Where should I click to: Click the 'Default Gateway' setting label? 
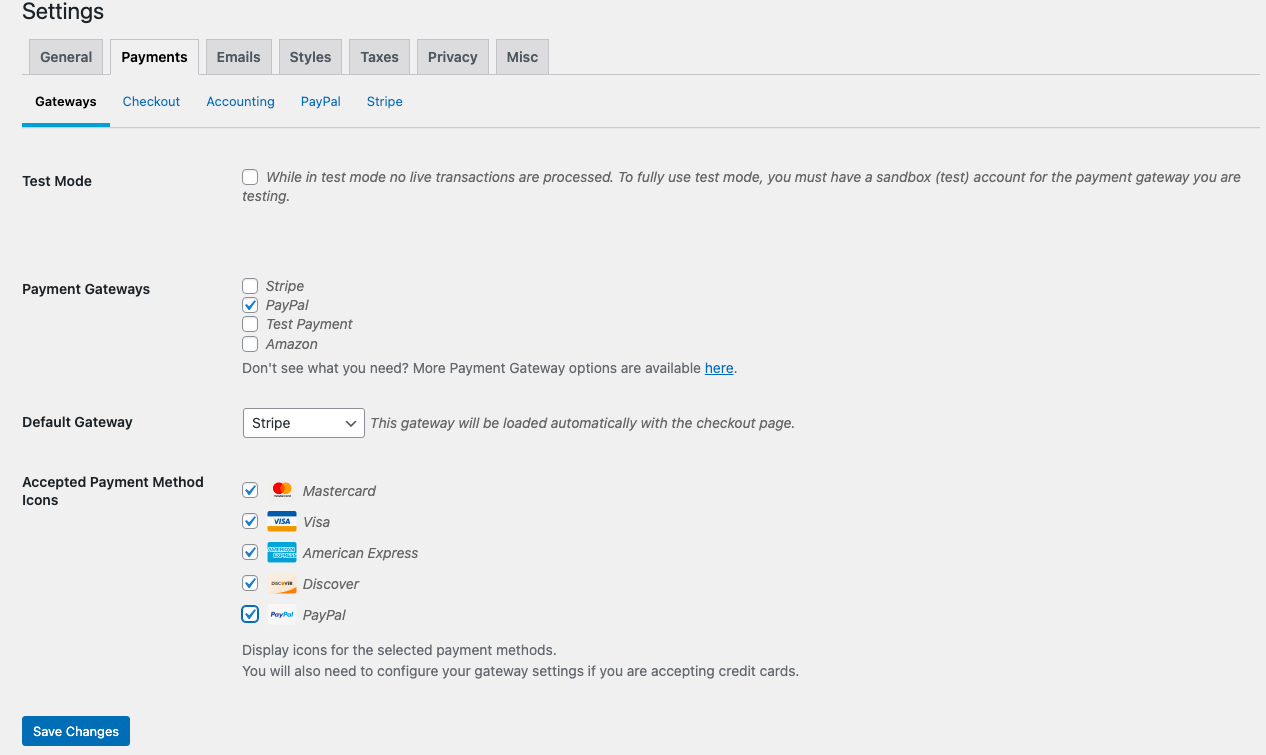[77, 422]
